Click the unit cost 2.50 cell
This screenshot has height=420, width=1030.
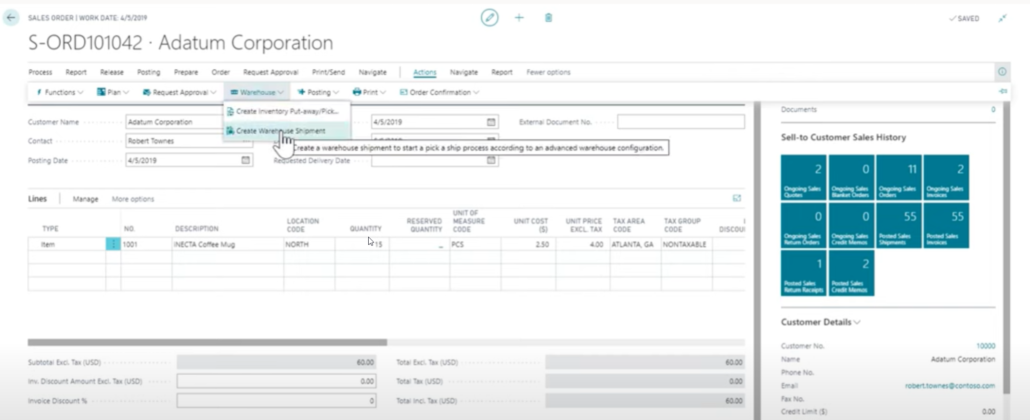[527, 244]
